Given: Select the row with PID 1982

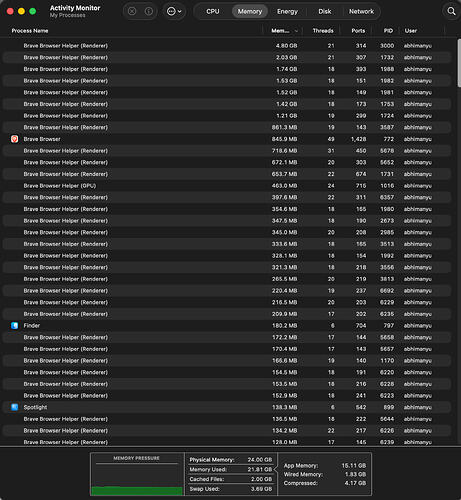Looking at the screenshot, I should coord(227,81).
